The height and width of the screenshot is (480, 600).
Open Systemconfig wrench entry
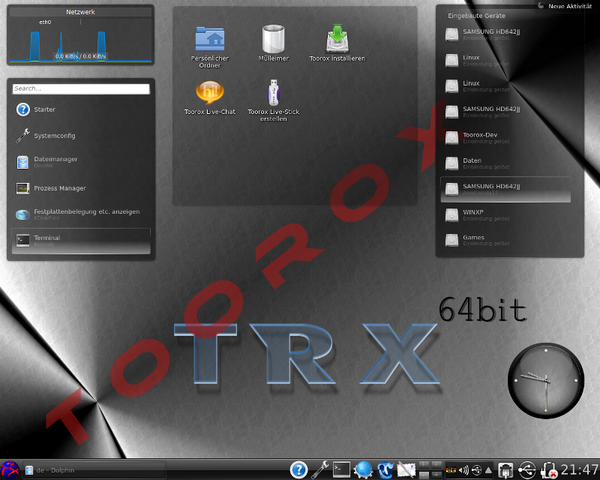(81, 136)
